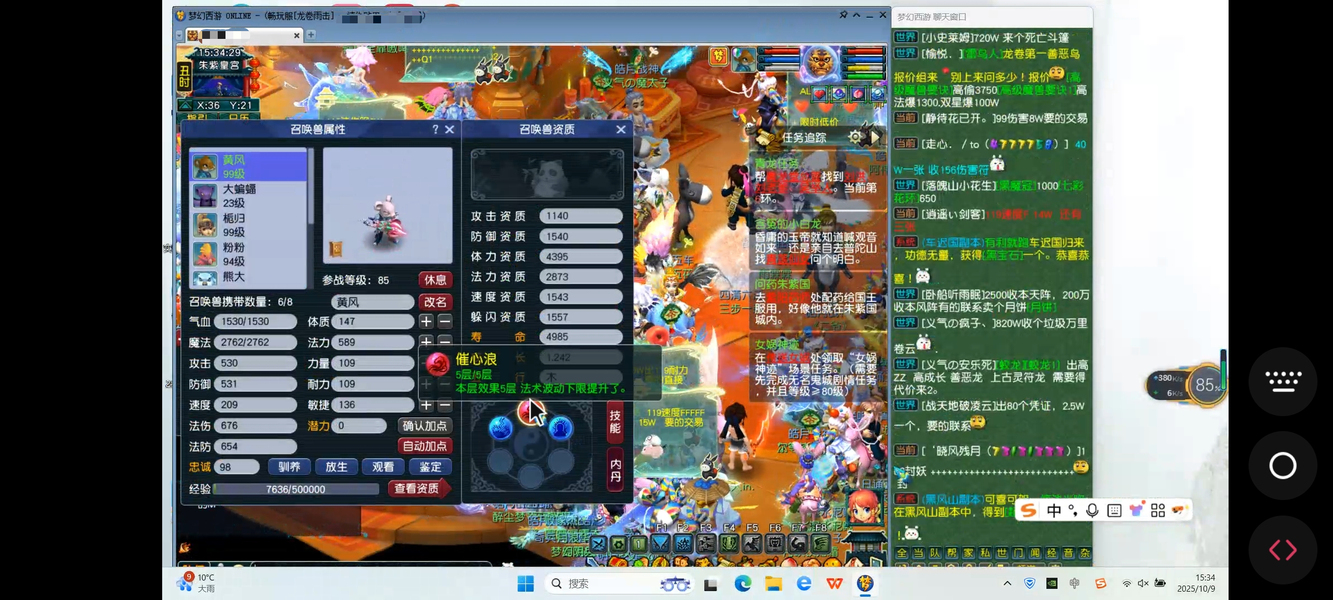Click the 自动加点 auto-allocate button
Screen dimensions: 1333x600
pyautogui.click(x=425, y=446)
